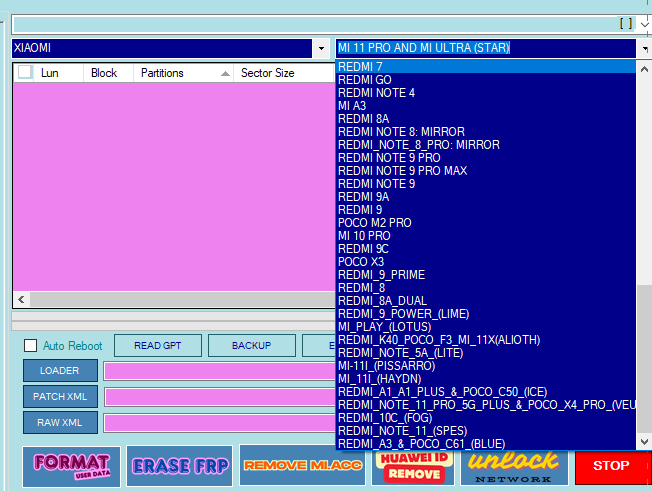Viewport: 652px width, 491px height.
Task: Select REDMI_NOTE_8_PRO: MIRROR entry
Action: point(486,145)
